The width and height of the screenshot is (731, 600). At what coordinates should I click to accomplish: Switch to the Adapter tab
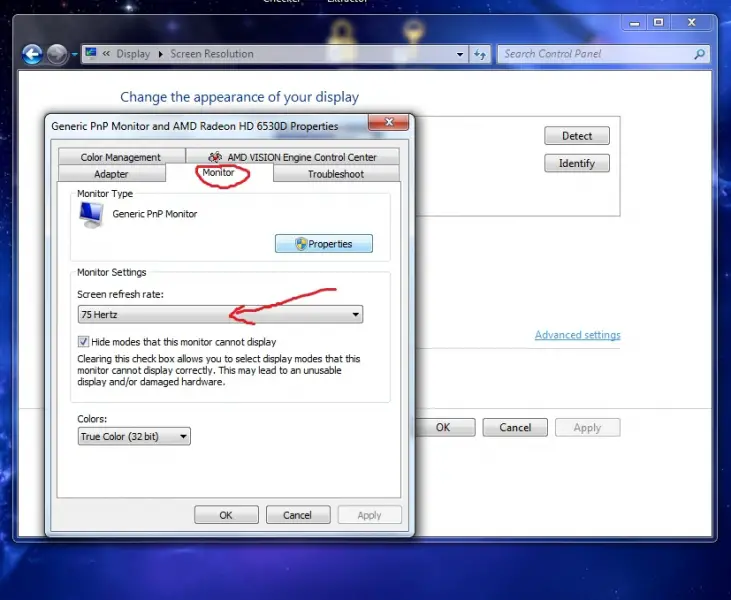click(111, 173)
